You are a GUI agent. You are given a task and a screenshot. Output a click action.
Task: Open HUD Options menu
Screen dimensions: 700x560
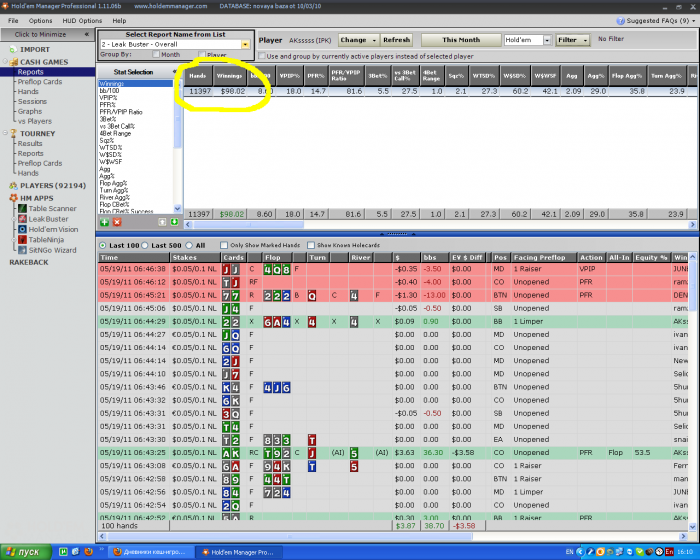click(x=82, y=21)
